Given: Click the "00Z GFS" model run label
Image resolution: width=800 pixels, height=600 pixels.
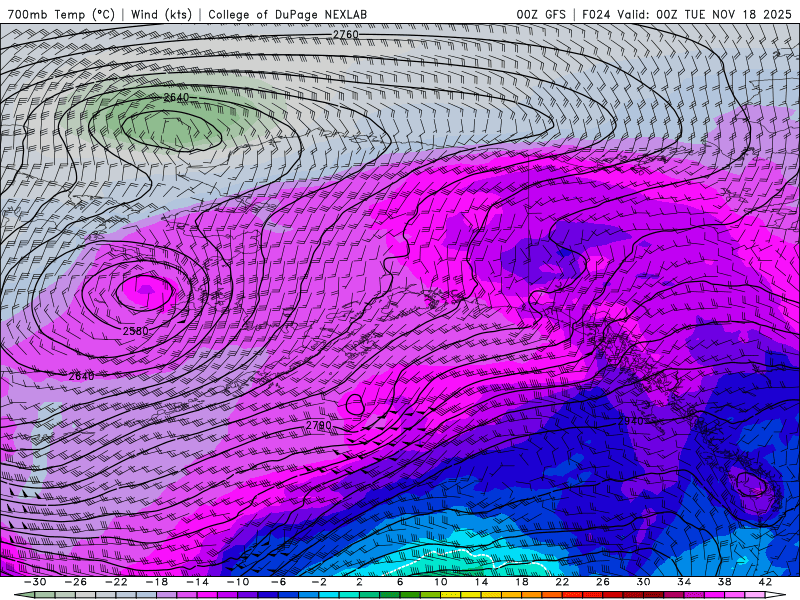Looking at the screenshot, I should pos(541,14).
